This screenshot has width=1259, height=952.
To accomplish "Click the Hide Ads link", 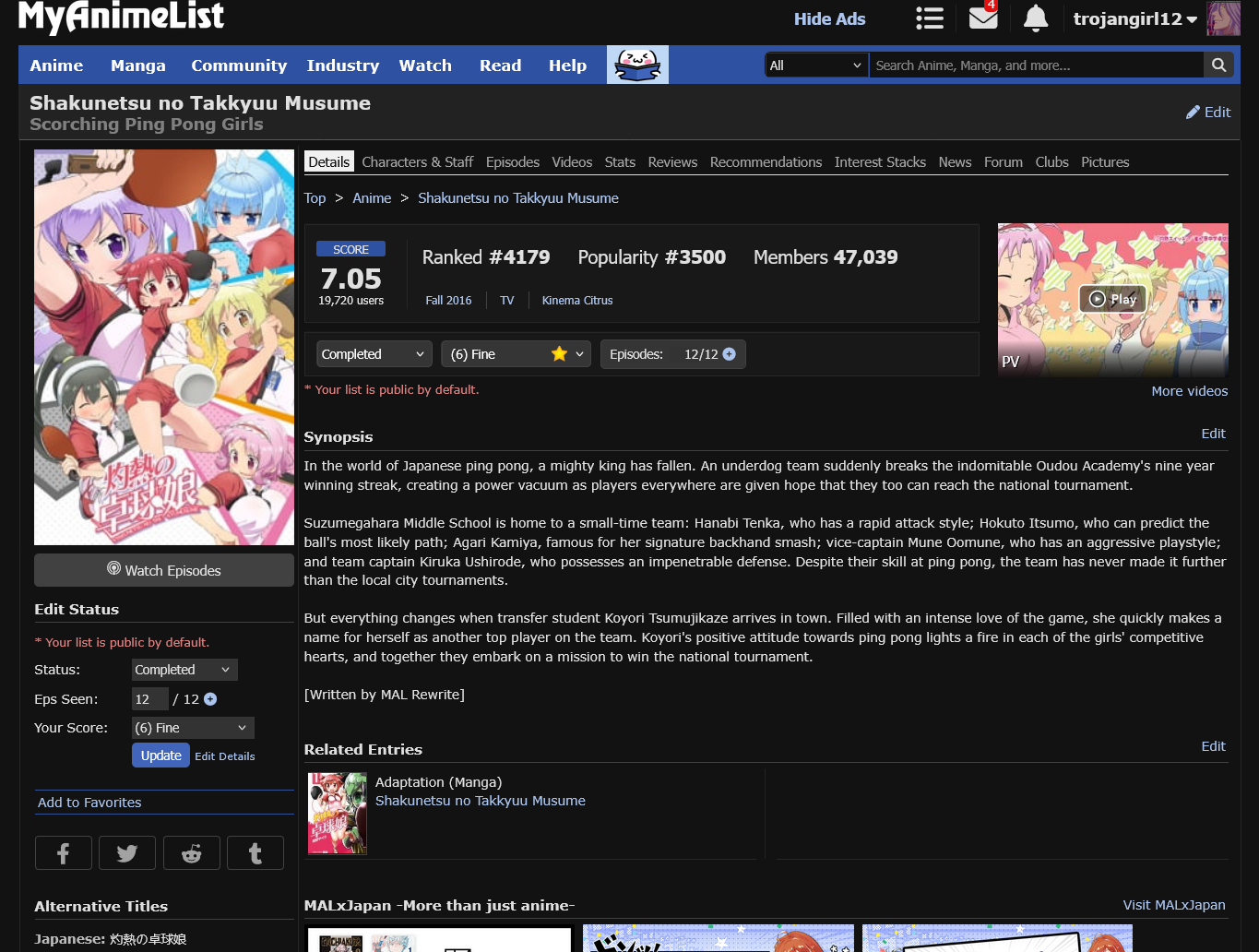I will click(829, 18).
